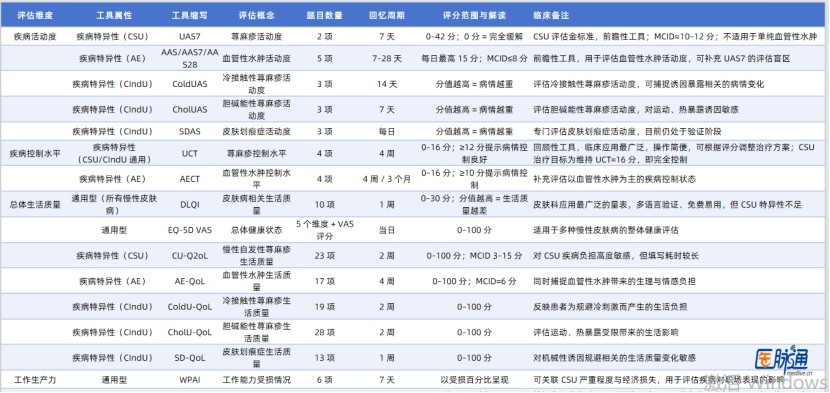Click the note '适用于多种慢性皮肤病的整体健康评估'

(606, 230)
